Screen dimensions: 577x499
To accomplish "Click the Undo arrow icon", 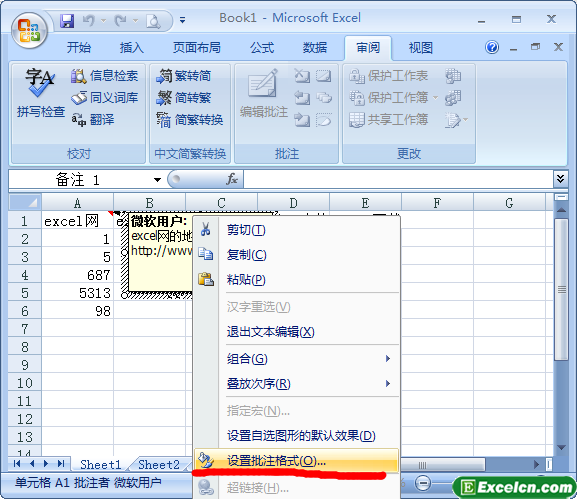I will 88,21.
